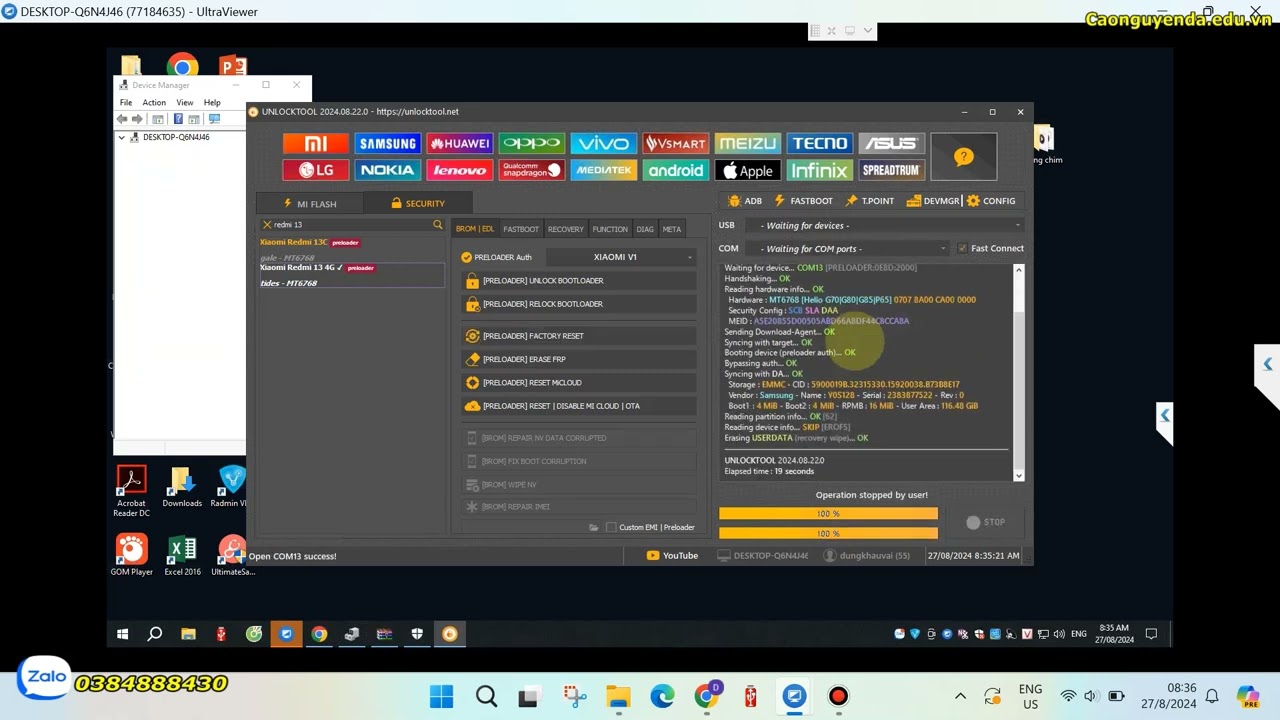Open the XIAOMI V1 auth dropdown
The image size is (1280, 720).
(x=620, y=257)
